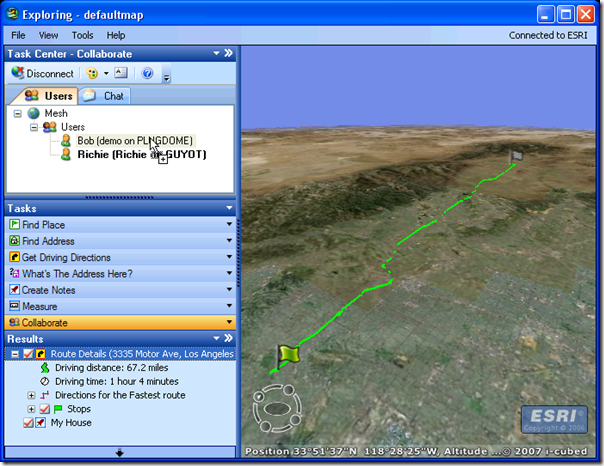
Task: Expand Find Place dropdown arrow
Action: click(229, 224)
